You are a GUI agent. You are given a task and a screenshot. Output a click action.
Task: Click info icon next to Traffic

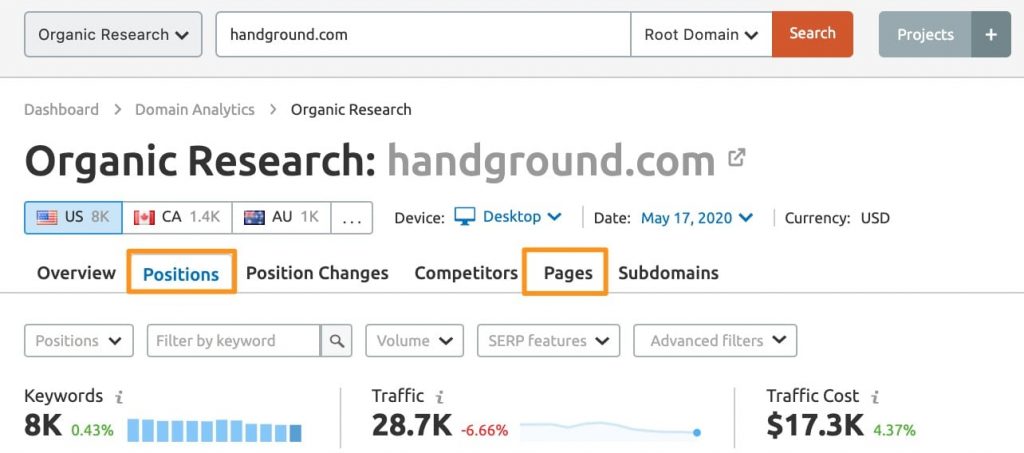tap(440, 396)
